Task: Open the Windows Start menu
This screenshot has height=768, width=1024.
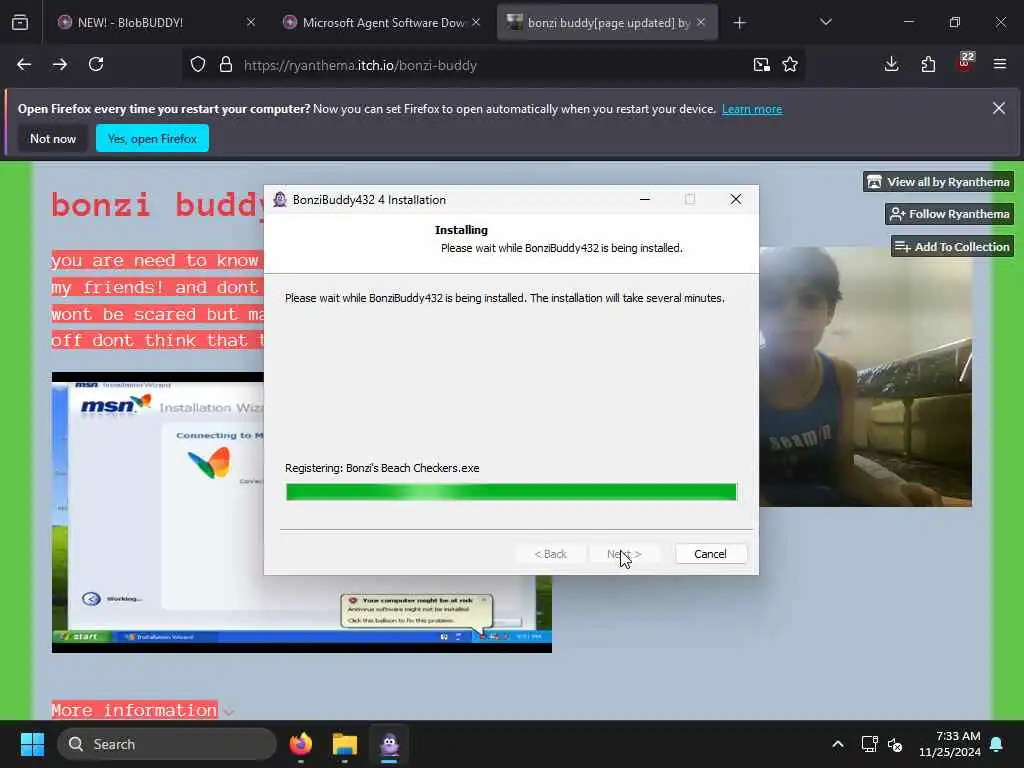Action: 32,744
